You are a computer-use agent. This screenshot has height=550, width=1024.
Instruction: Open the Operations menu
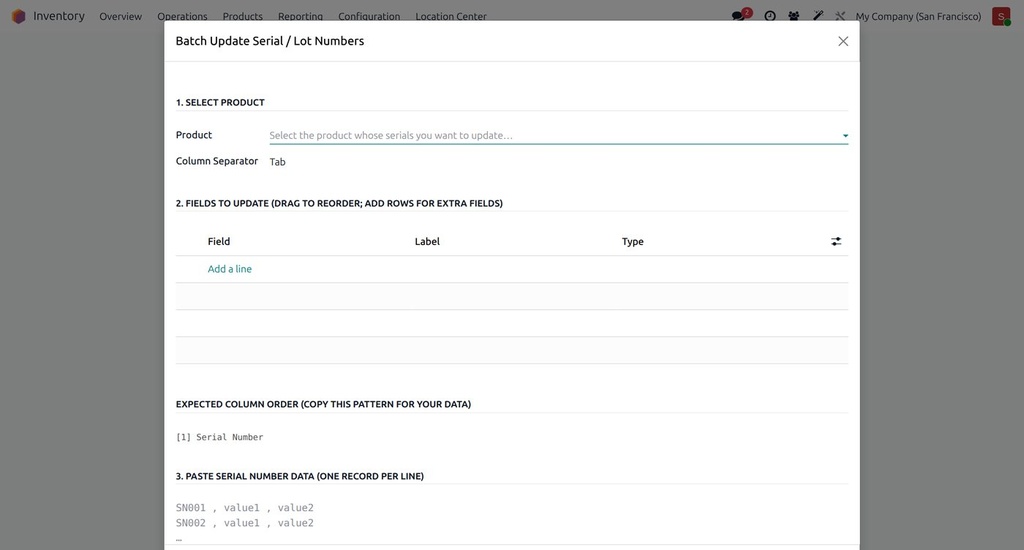click(182, 16)
